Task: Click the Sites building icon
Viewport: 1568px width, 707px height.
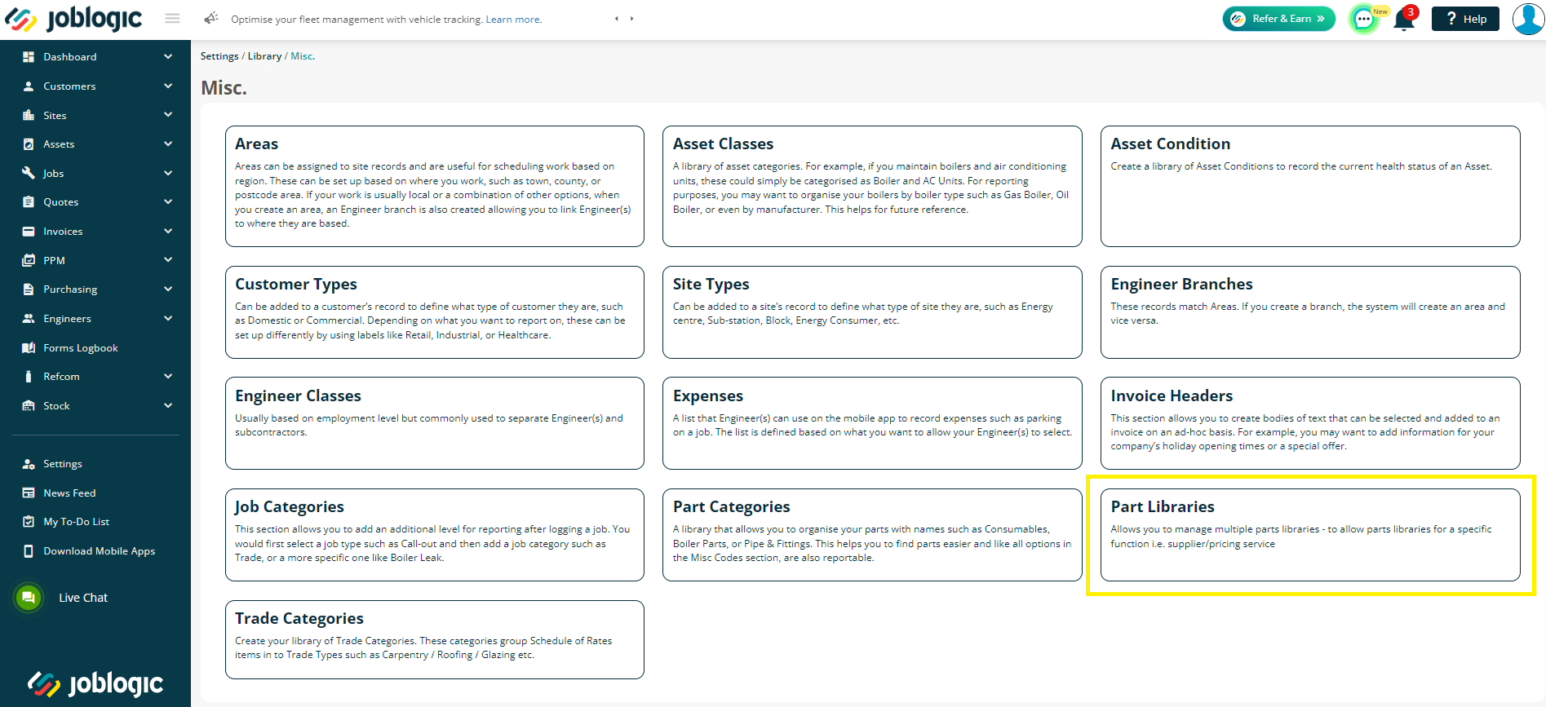Action: coord(29,115)
